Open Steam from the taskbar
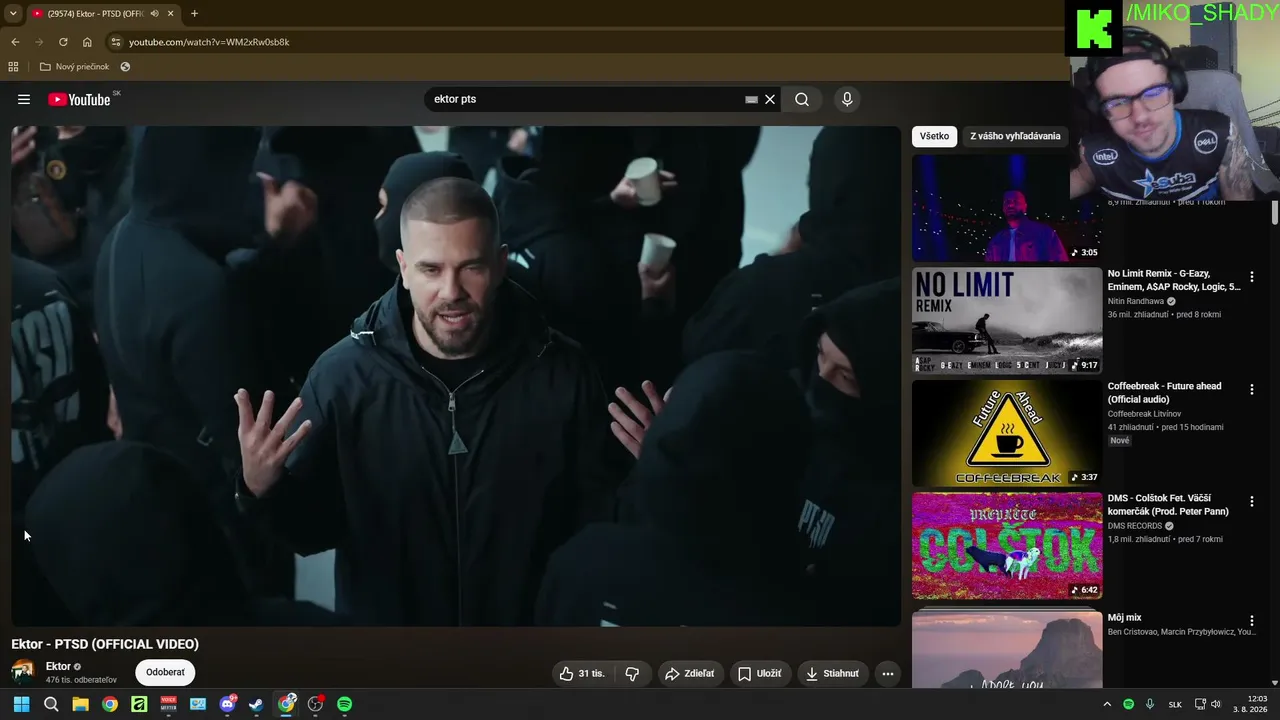Viewport: 1280px width, 720px height. 256,704
